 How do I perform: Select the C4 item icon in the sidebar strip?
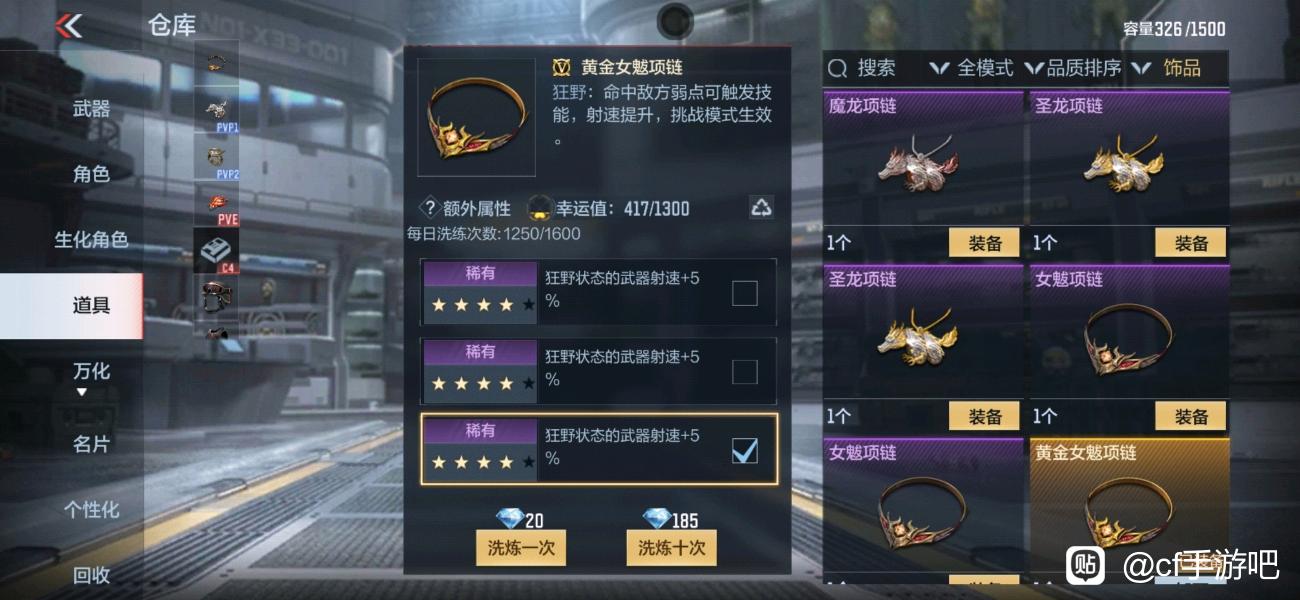tap(216, 251)
